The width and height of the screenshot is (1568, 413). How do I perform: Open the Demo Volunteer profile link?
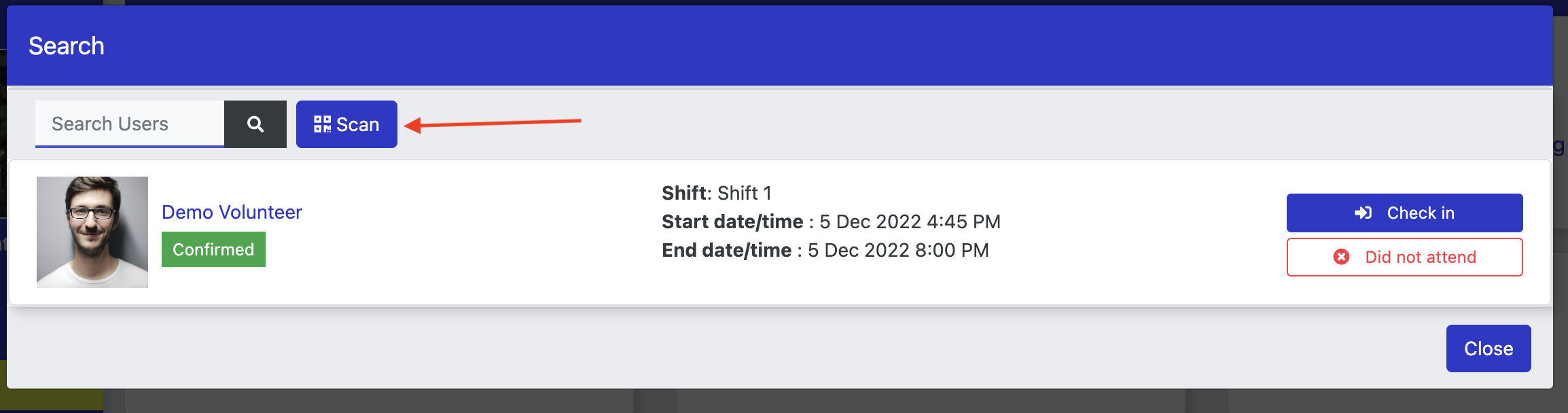point(232,212)
